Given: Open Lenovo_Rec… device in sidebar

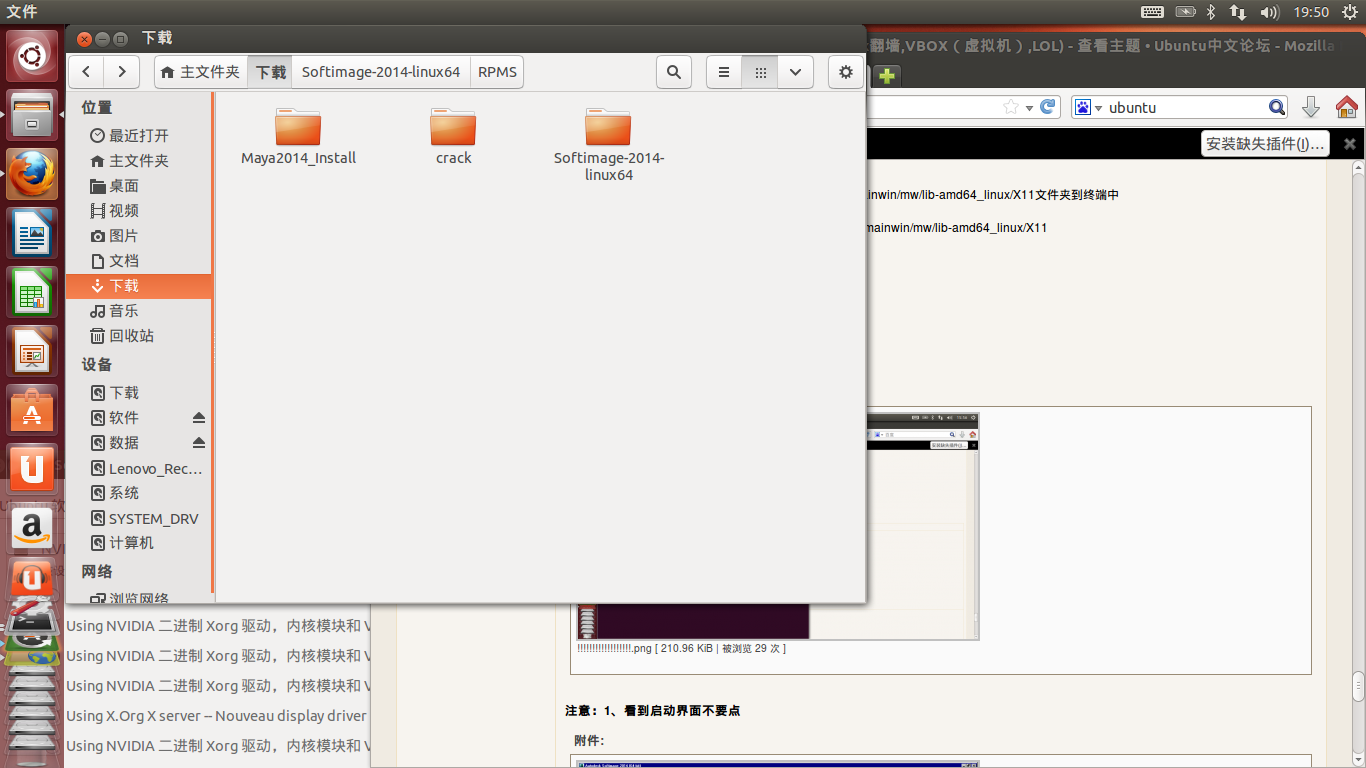Looking at the screenshot, I should (x=139, y=468).
